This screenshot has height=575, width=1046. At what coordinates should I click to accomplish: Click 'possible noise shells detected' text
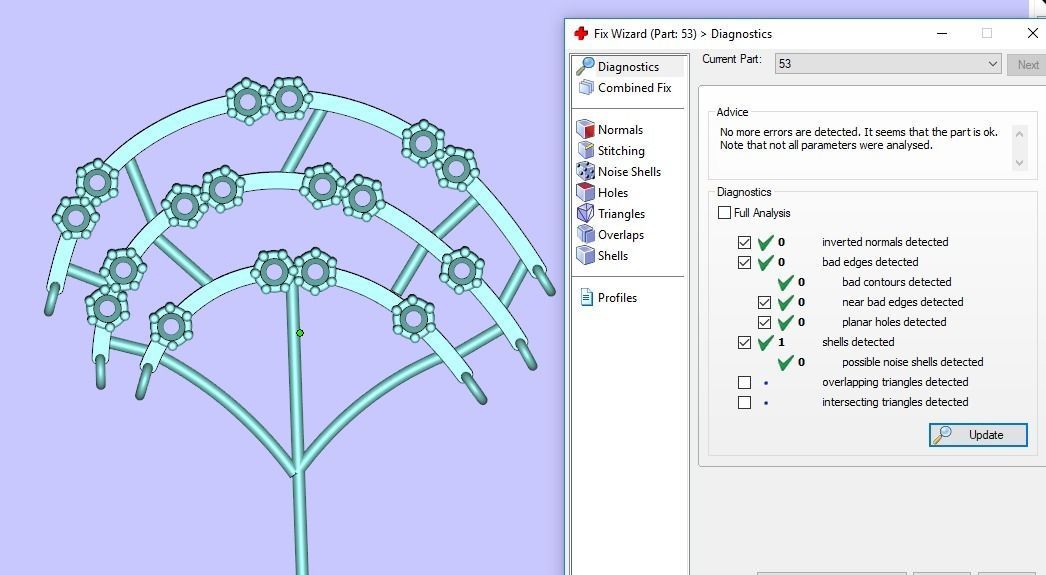pyautogui.click(x=913, y=362)
